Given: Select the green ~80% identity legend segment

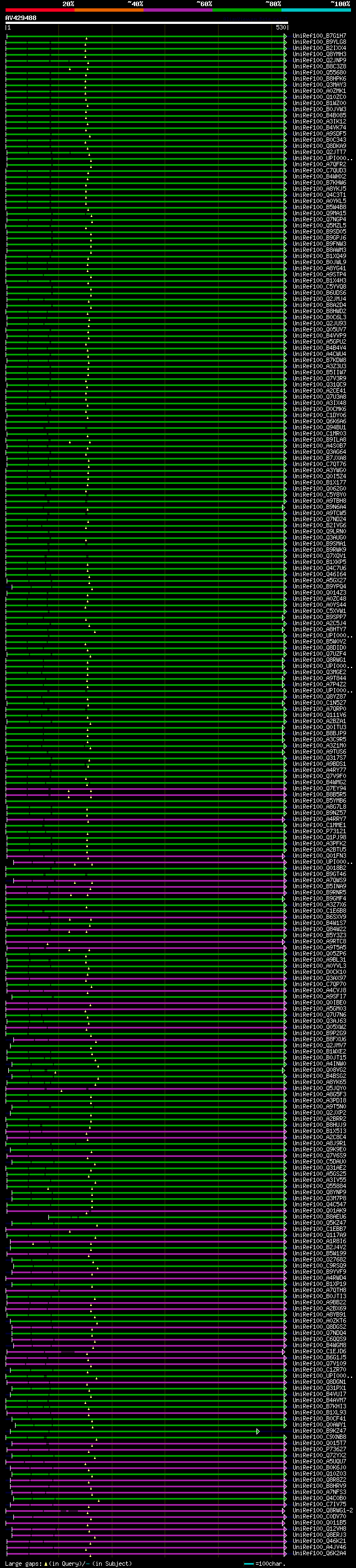Looking at the screenshot, I should 247,10.
